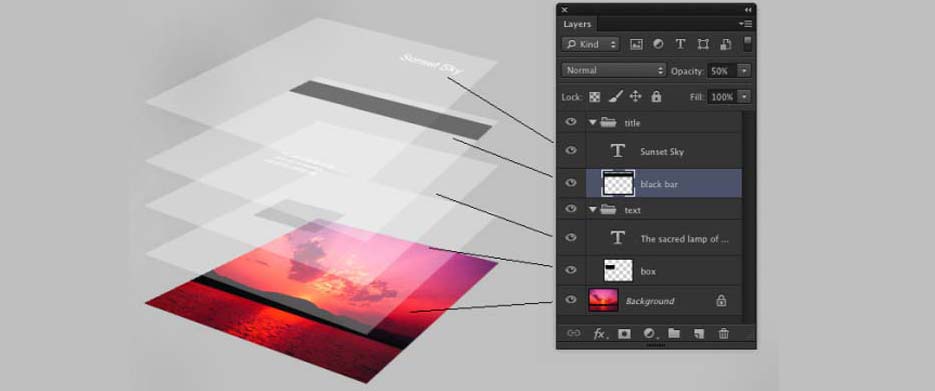Collapse the title group triangle
The width and height of the screenshot is (935, 391).
coord(593,123)
